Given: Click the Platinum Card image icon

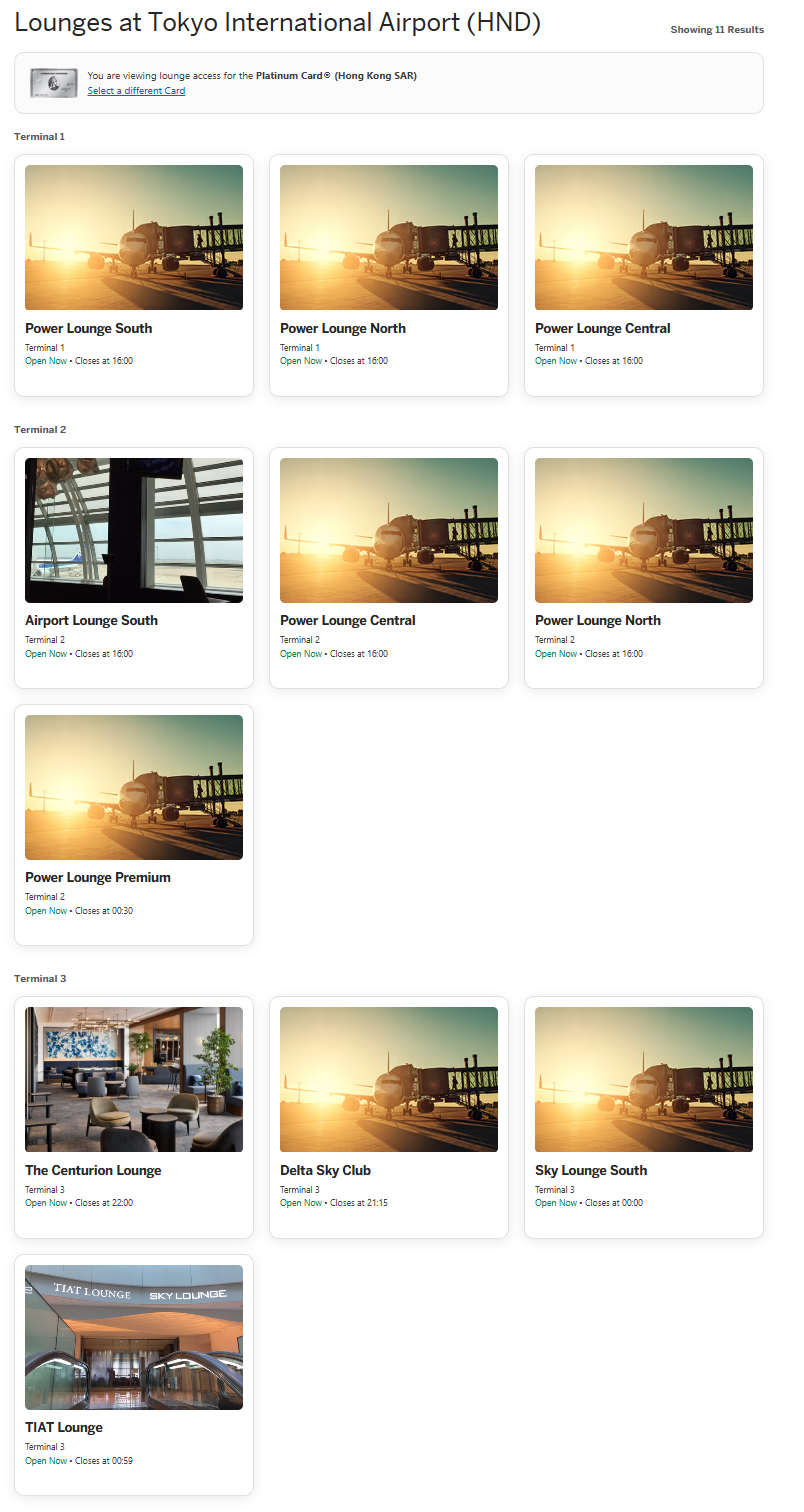Looking at the screenshot, I should tap(53, 82).
